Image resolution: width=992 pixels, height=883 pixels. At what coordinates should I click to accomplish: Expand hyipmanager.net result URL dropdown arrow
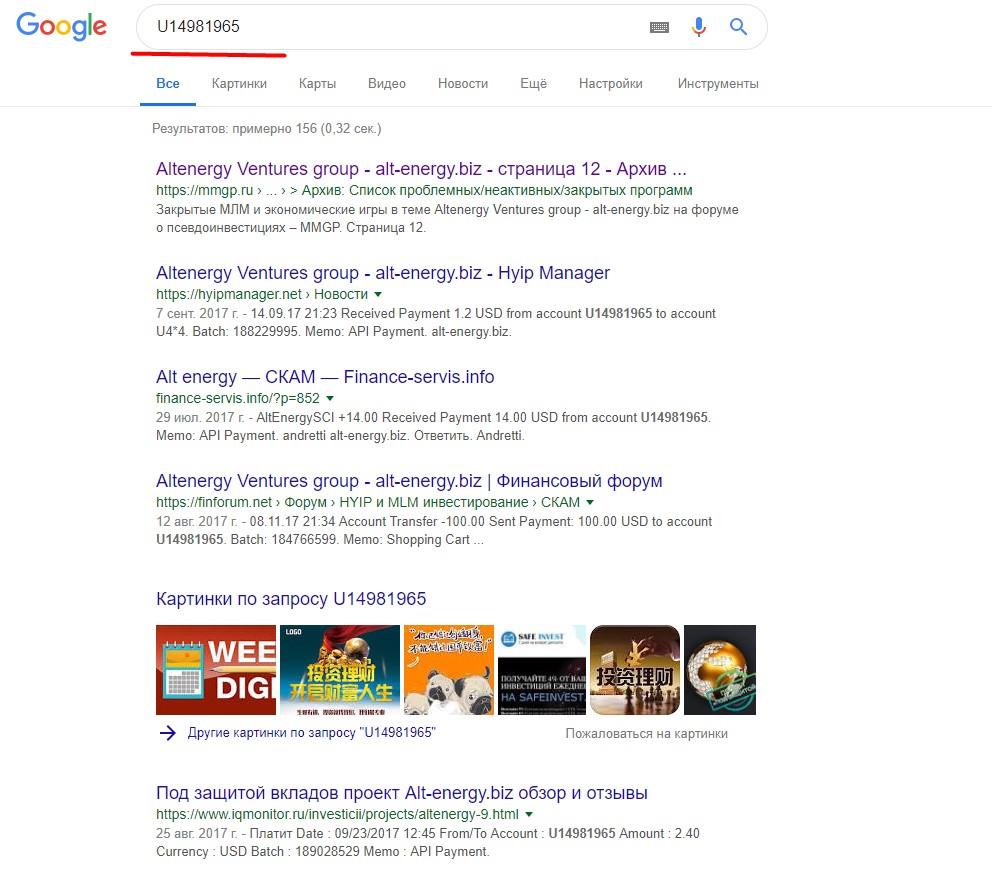point(378,294)
